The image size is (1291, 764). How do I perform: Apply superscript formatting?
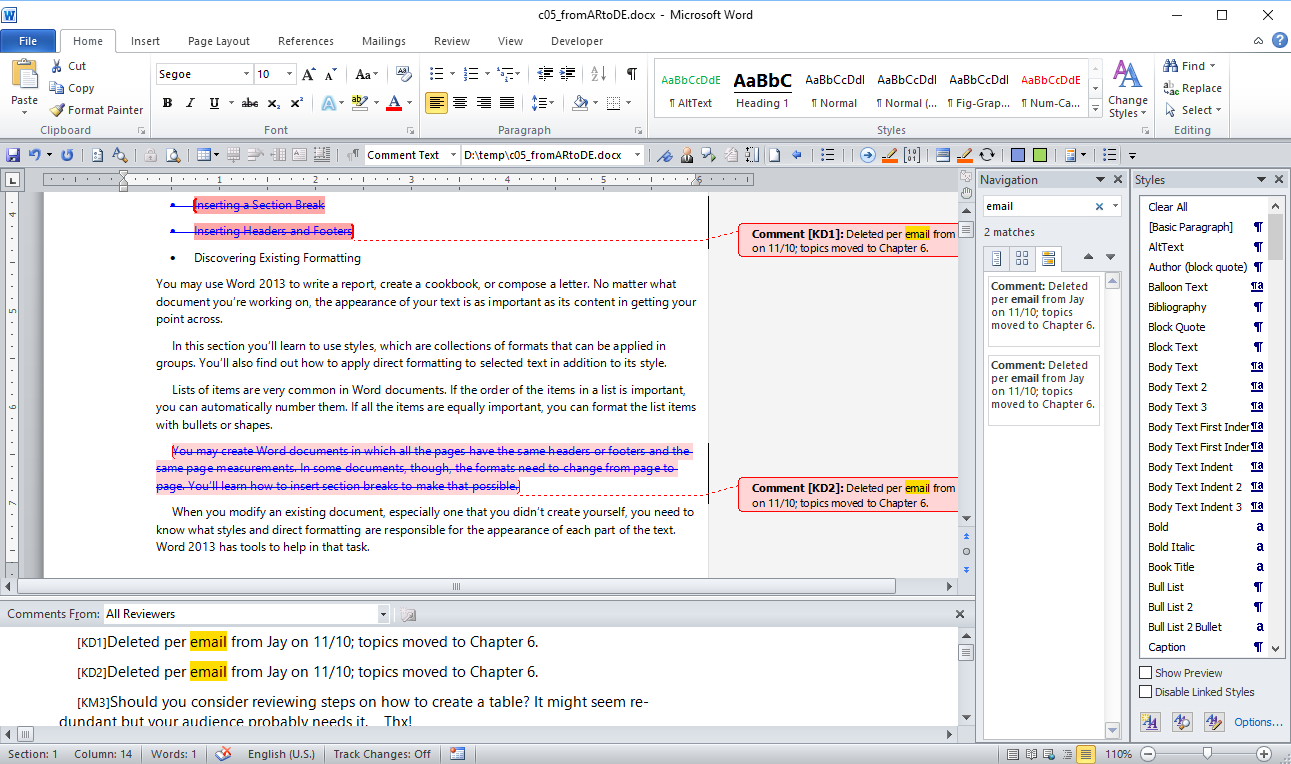tap(296, 103)
